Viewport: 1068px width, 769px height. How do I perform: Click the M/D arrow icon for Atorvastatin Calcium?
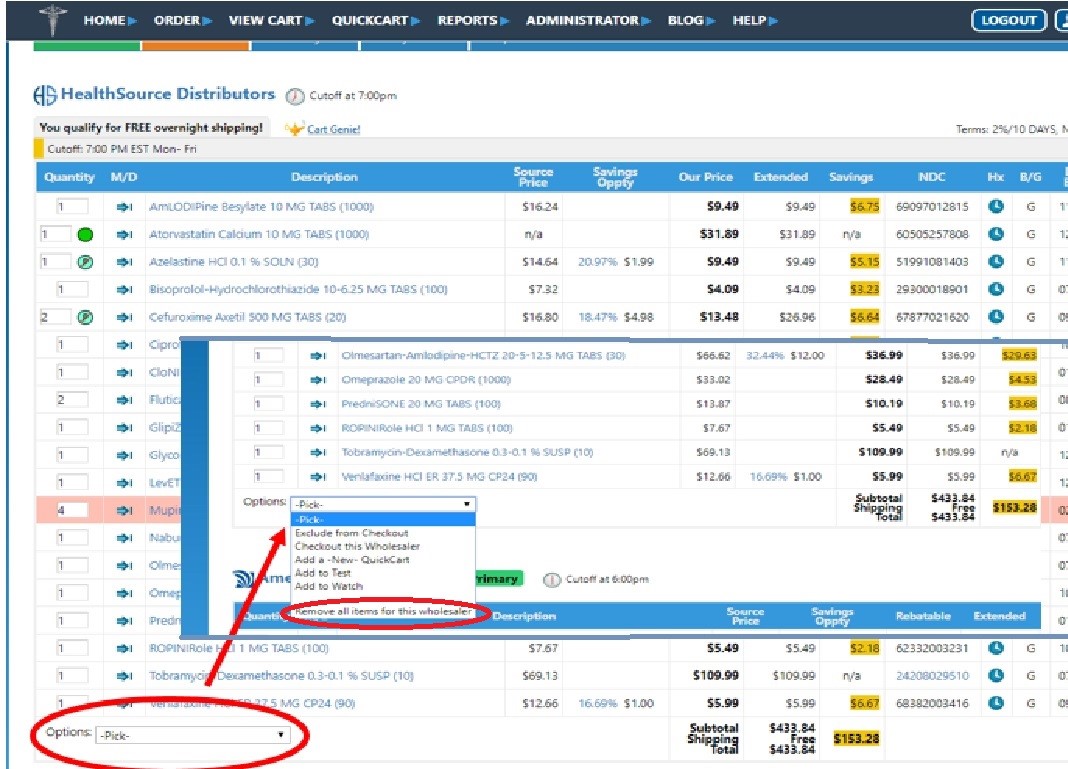click(125, 235)
